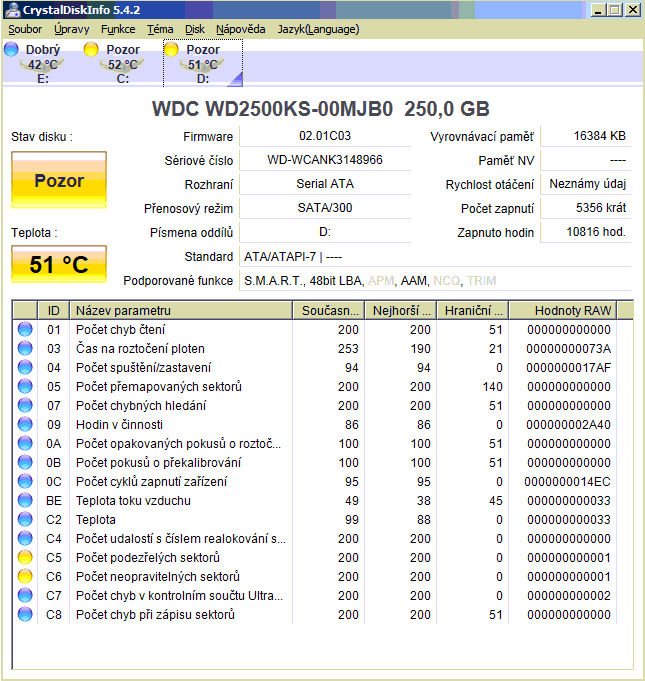The width and height of the screenshot is (645, 681).
Task: Click RAW value 00000000073A for attribute 03
Action: coord(568,348)
